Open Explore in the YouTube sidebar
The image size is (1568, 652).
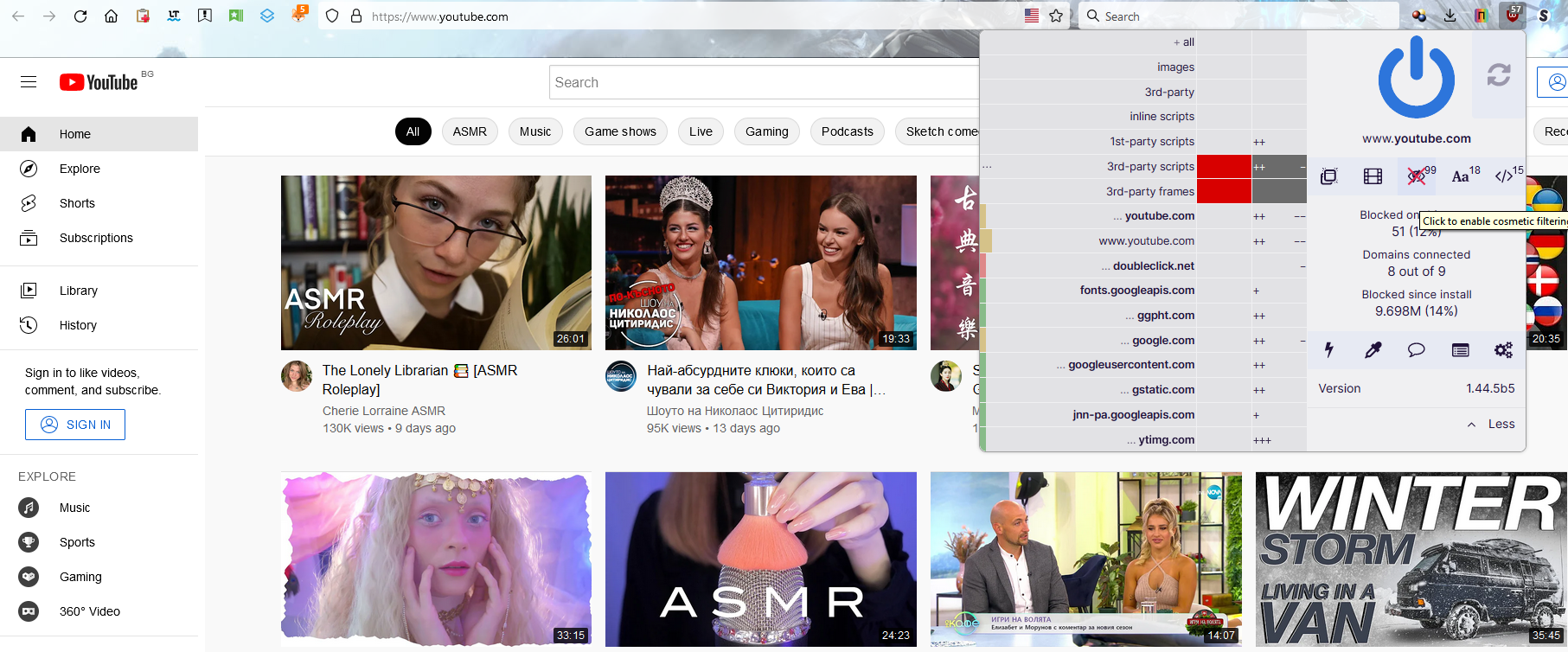coord(99,169)
